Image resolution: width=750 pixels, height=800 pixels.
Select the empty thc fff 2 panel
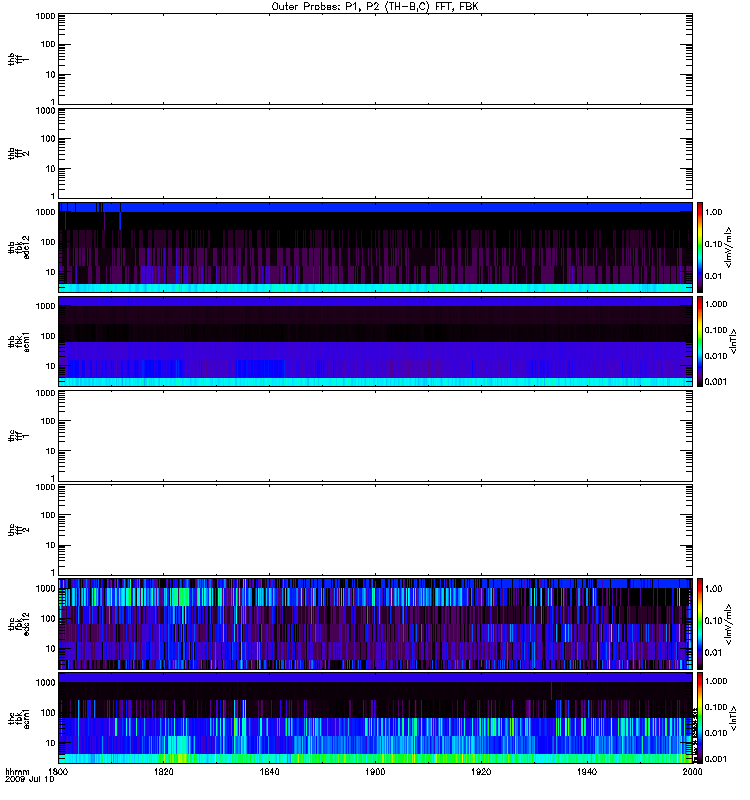pos(375,530)
